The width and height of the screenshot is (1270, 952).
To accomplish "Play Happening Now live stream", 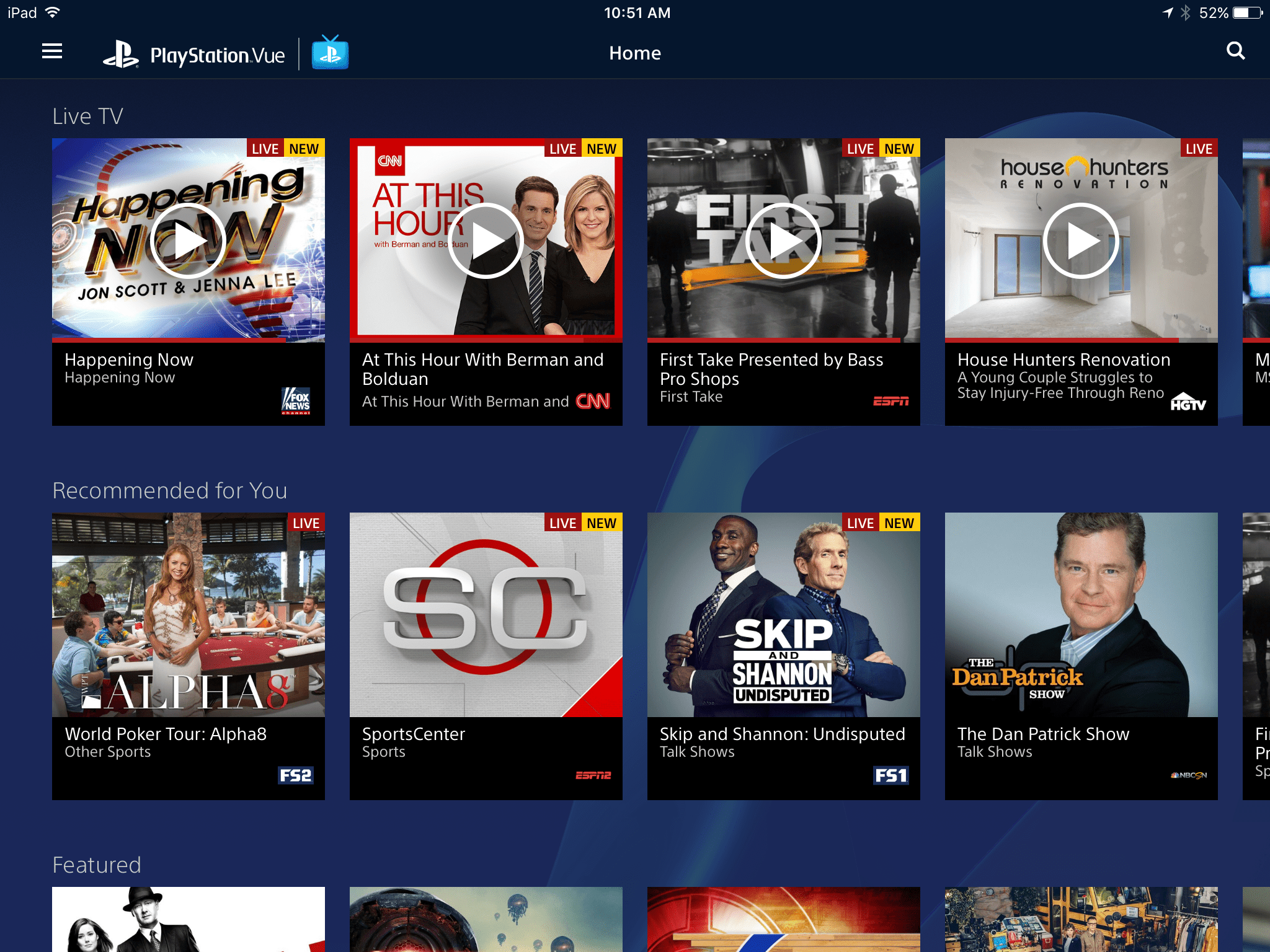I will (188, 240).
